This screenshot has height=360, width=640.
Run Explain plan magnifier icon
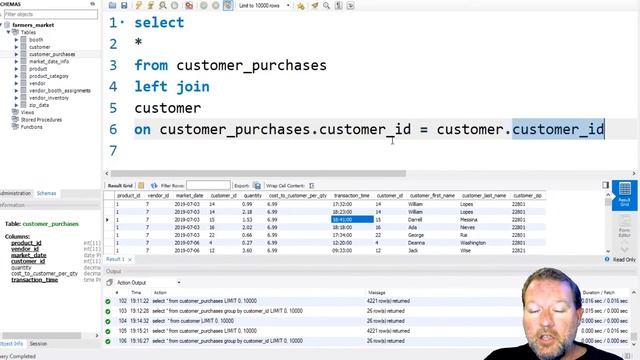coord(162,5)
